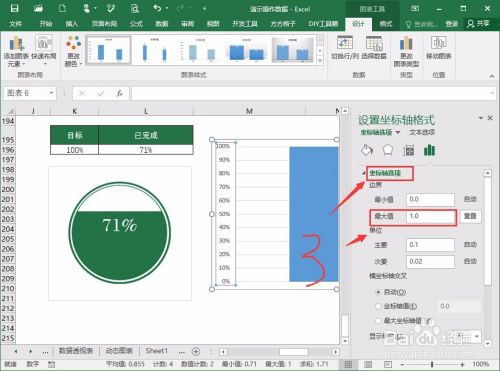Click the Axis Options bar chart icon
The width and height of the screenshot is (500, 371).
coord(429,150)
